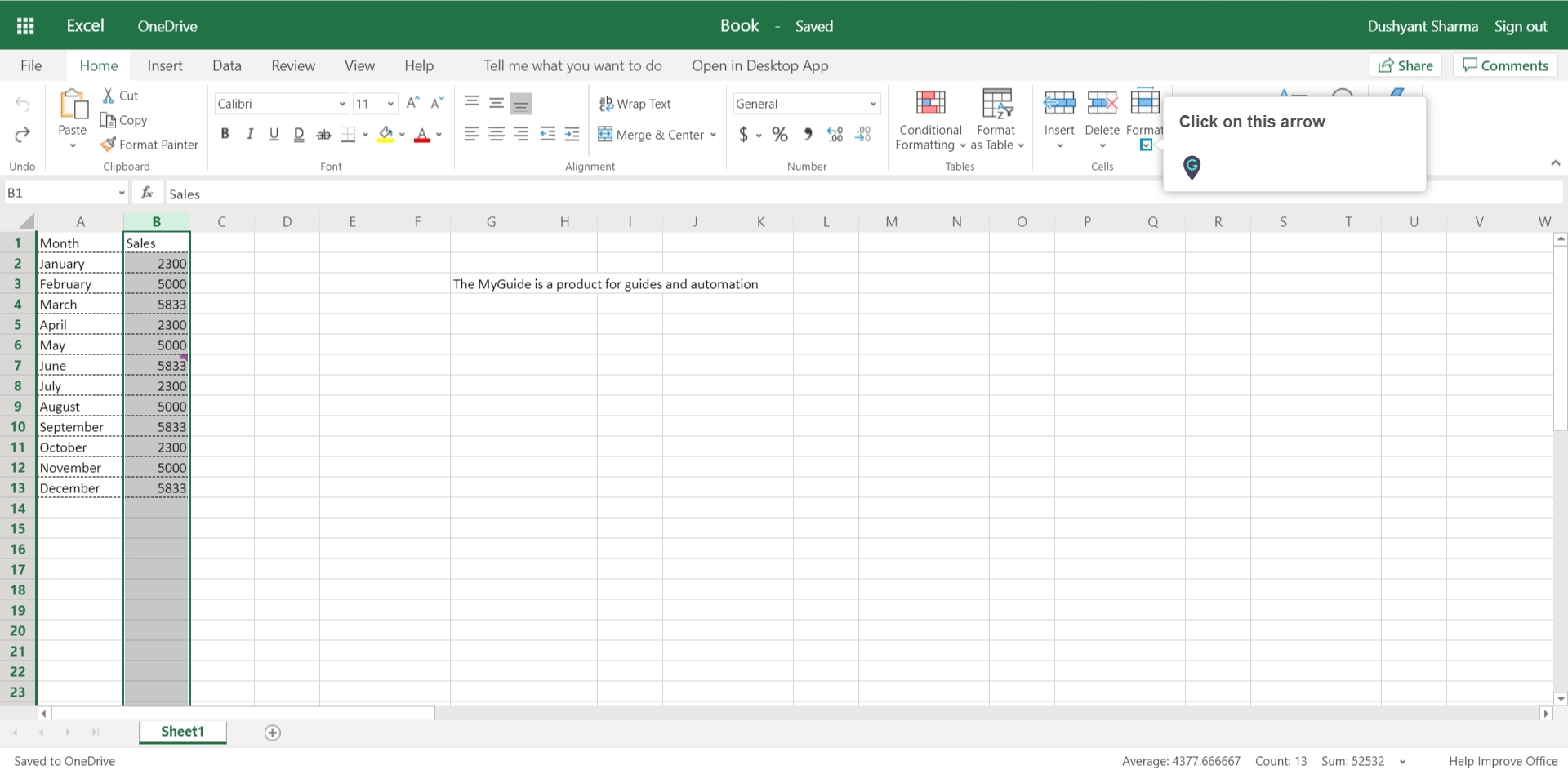The width and height of the screenshot is (1568, 770).
Task: Open the Calibri font name dropdown
Action: tap(342, 104)
